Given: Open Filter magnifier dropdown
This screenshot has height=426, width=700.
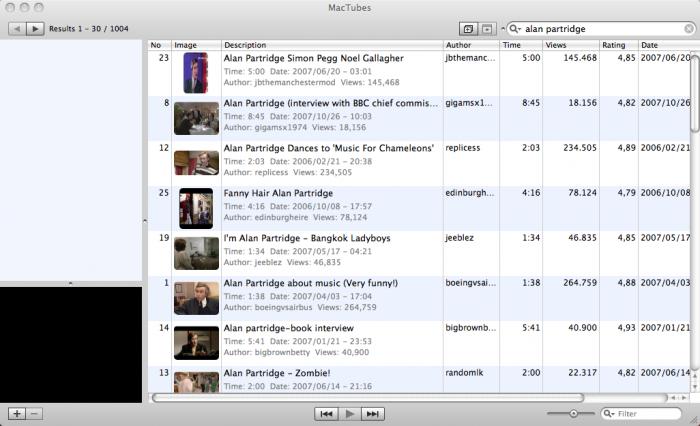Looking at the screenshot, I should (608, 413).
